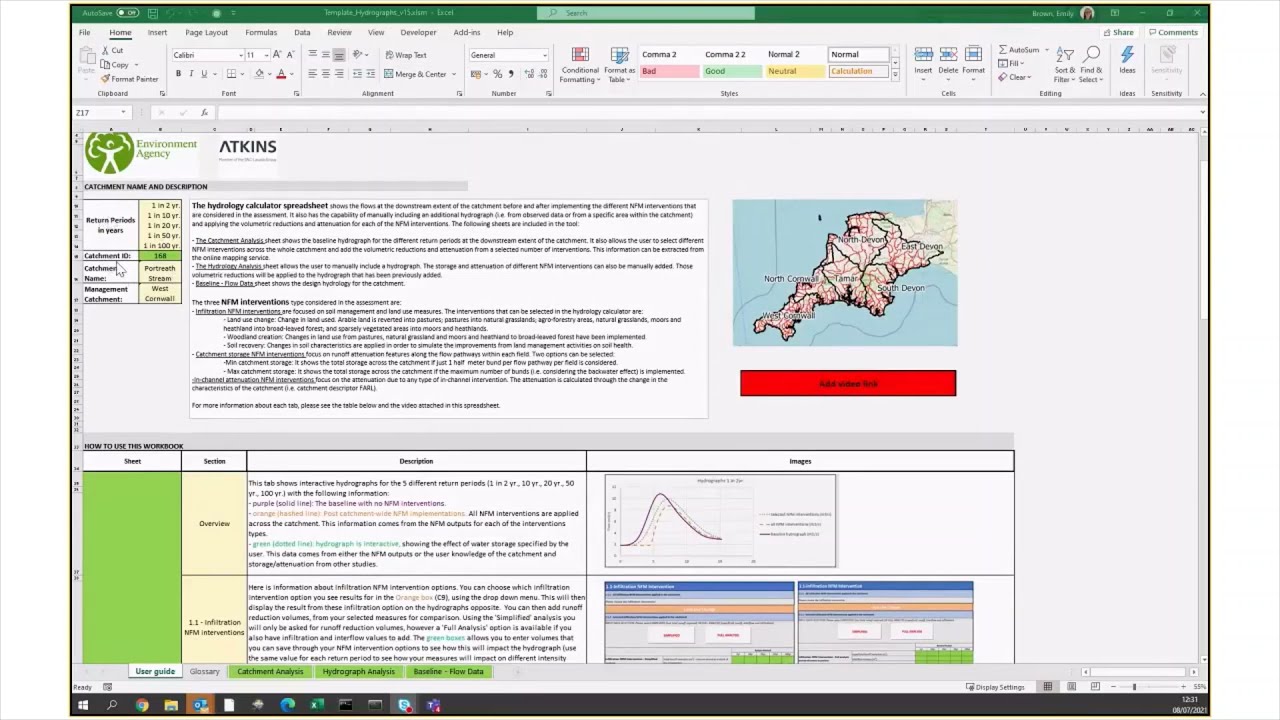Open the Data ribbon tab
The height and width of the screenshot is (720, 1280).
[302, 33]
